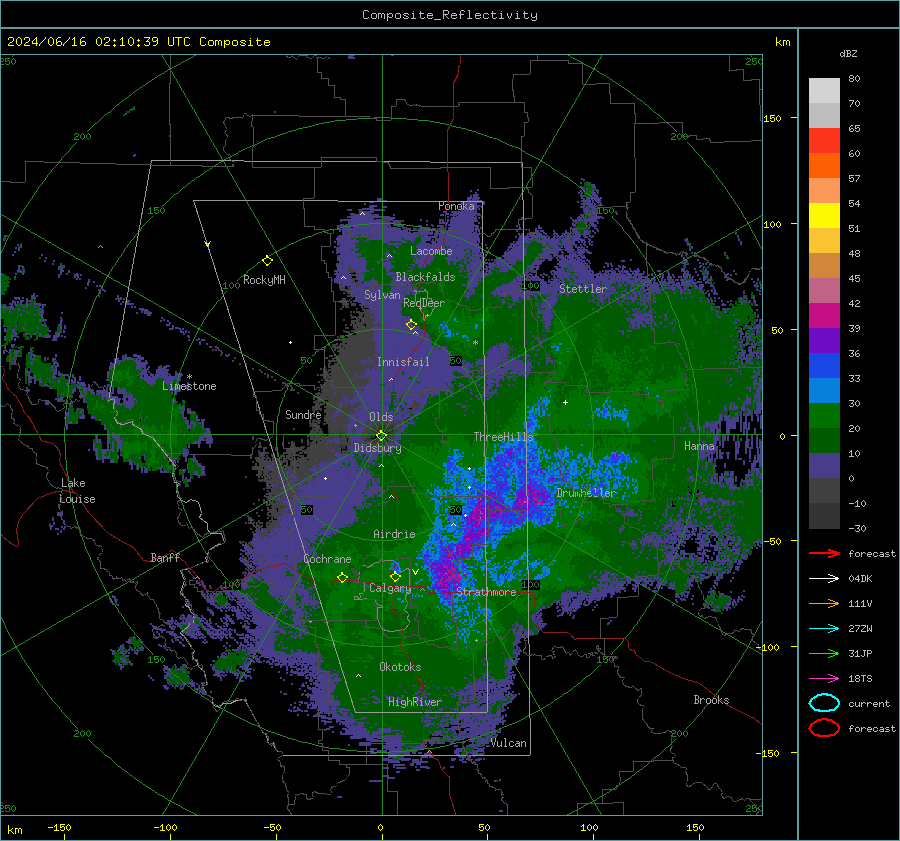Click the RockyMH label
This screenshot has height=841, width=900.
click(x=264, y=280)
